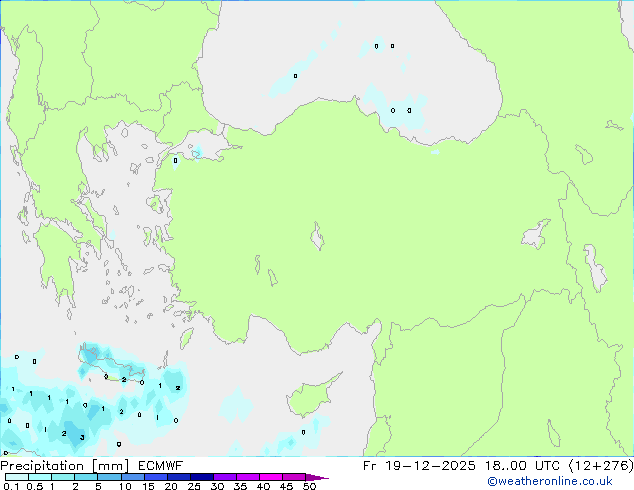Select the Precipitation [mm] title text

click(65, 466)
